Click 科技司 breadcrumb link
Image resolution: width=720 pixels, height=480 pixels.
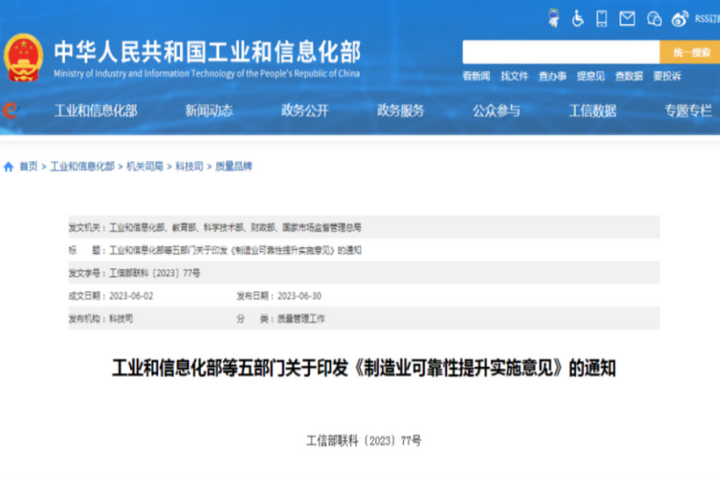tap(189, 166)
